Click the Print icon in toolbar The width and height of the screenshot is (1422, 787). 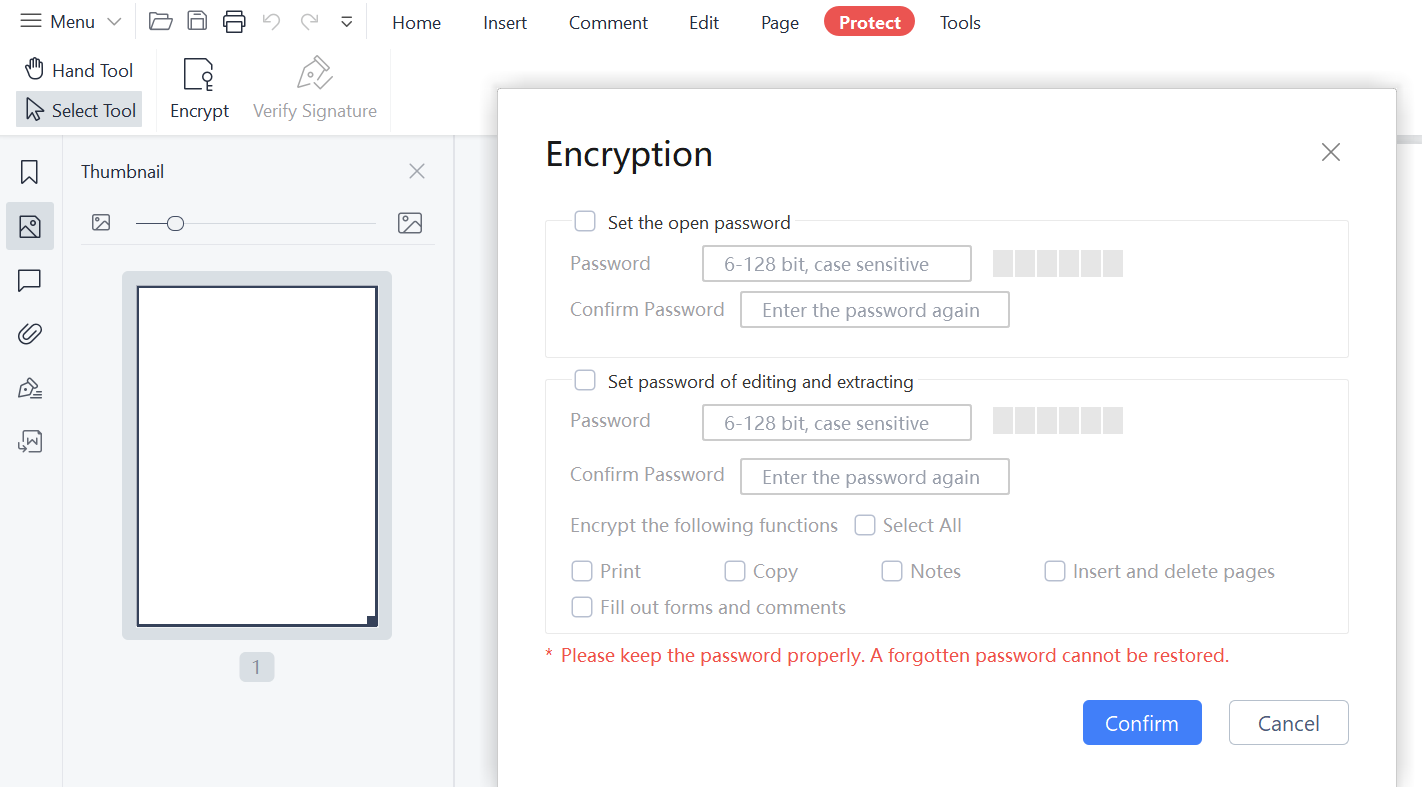point(234,21)
